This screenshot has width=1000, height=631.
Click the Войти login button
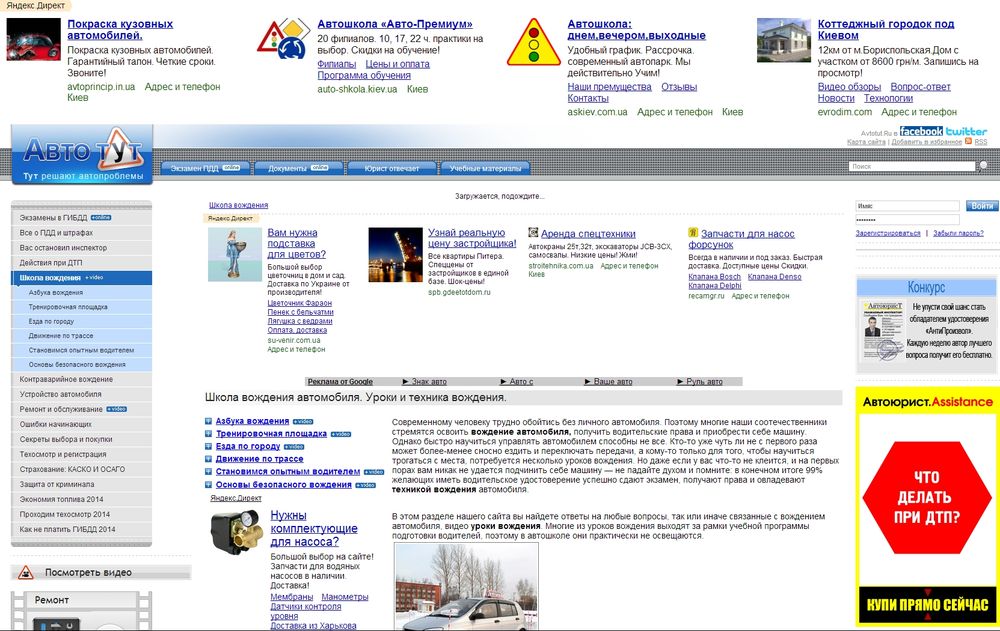(982, 205)
